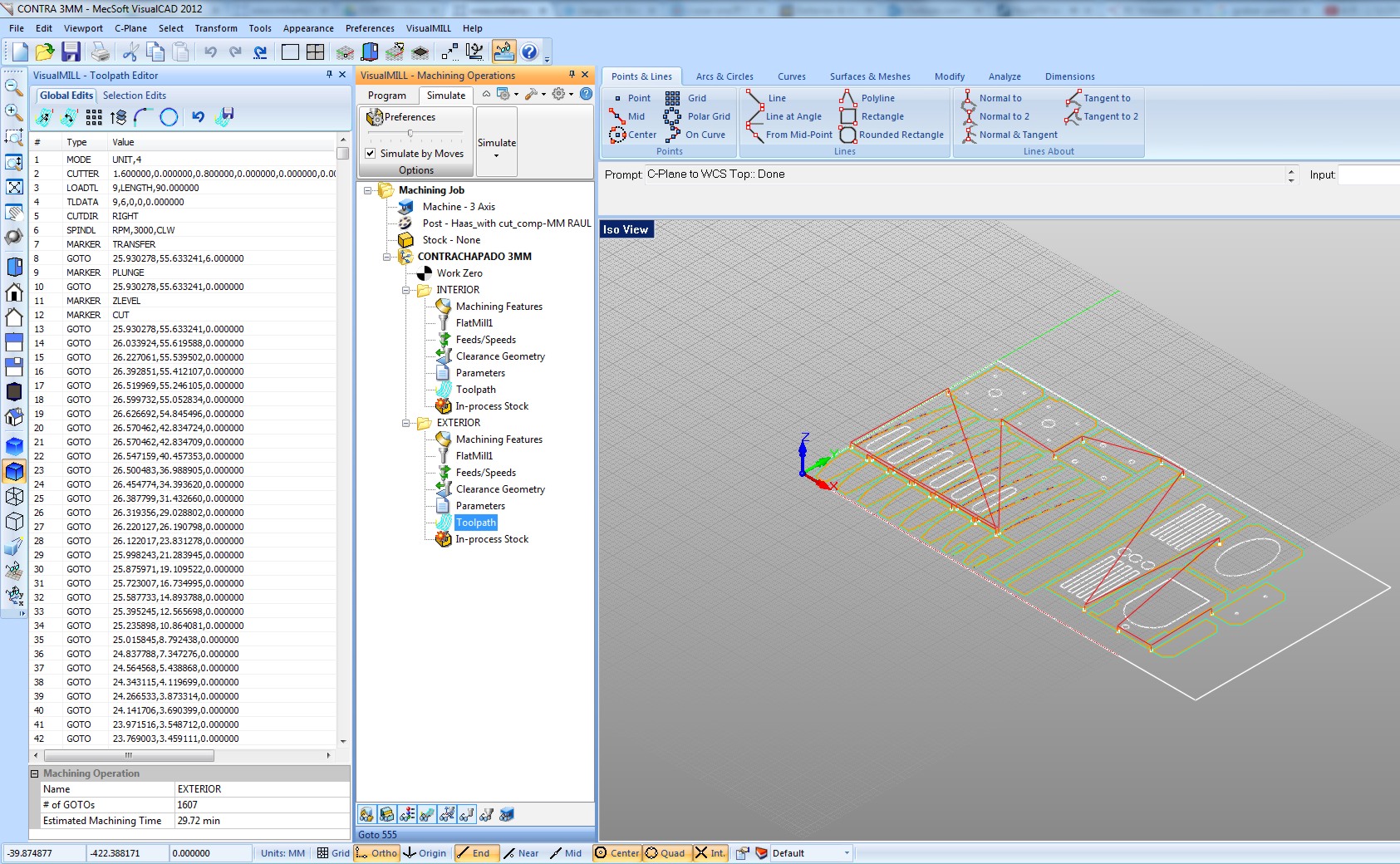Uncheck Simulate by Moves checkbox
Screen dimensions: 1400x864
371,154
